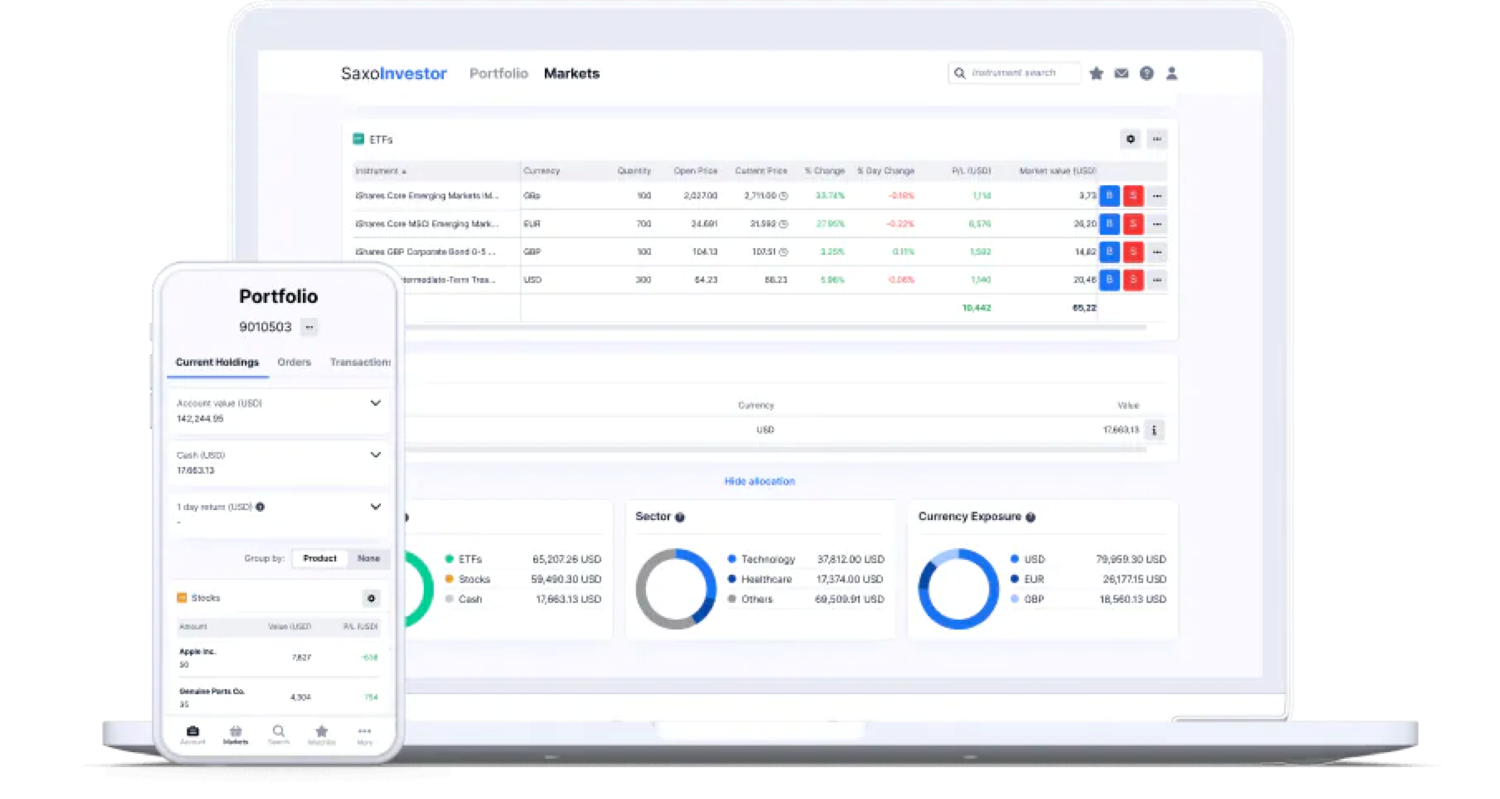1500x799 pixels.
Task: Click the ETFs total P/L 10,442
Action: (x=976, y=308)
